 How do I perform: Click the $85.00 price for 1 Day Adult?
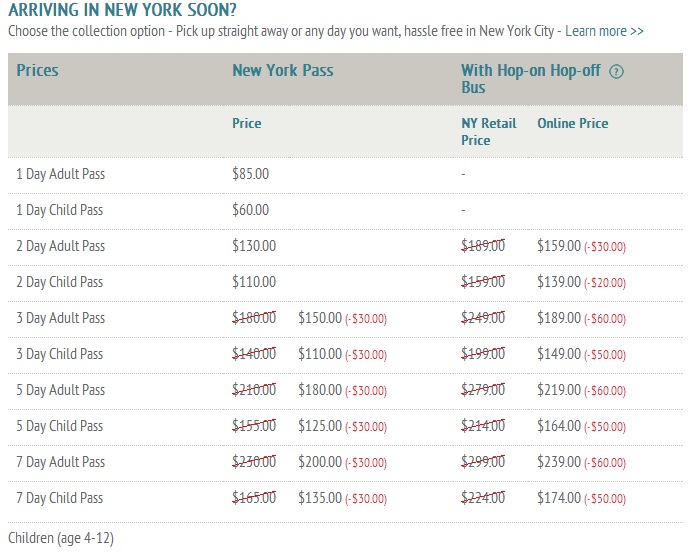click(x=251, y=174)
